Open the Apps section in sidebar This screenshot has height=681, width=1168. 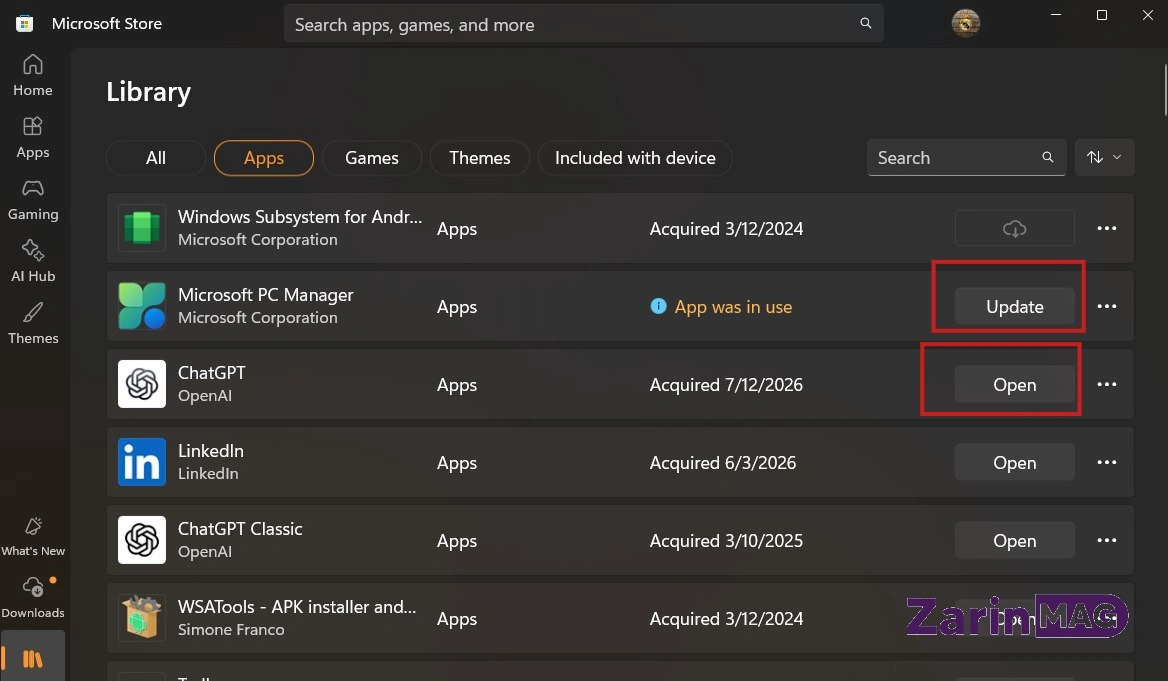pos(33,138)
